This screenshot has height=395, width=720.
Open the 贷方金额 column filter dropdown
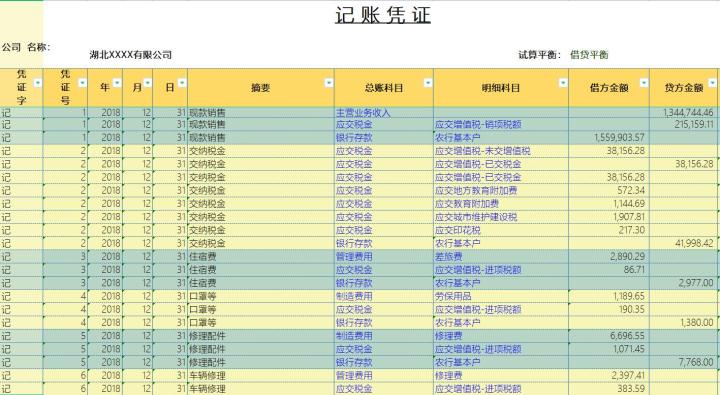pyautogui.click(x=712, y=83)
